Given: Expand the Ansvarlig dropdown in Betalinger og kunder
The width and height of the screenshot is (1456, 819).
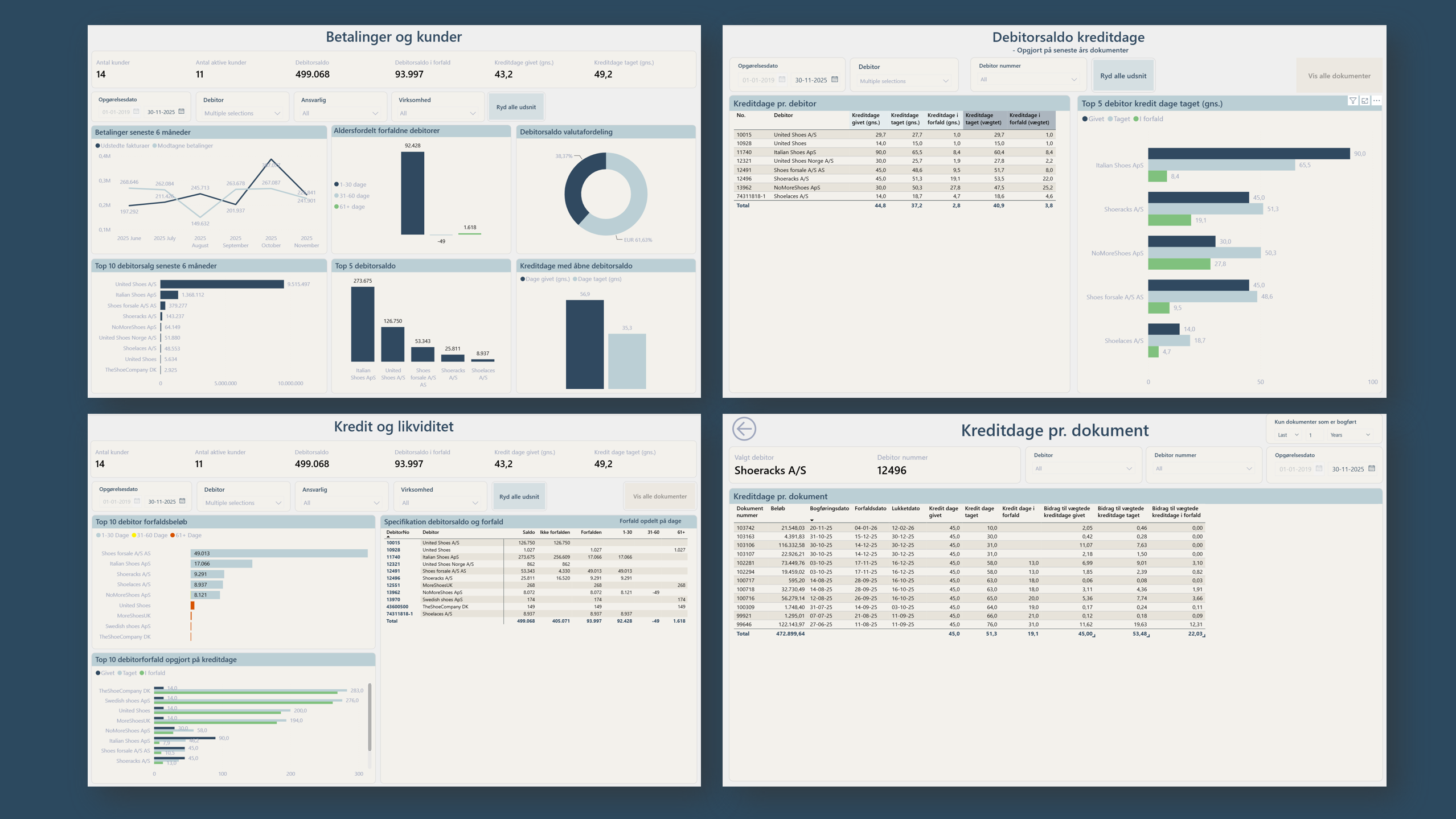Looking at the screenshot, I should (340, 113).
